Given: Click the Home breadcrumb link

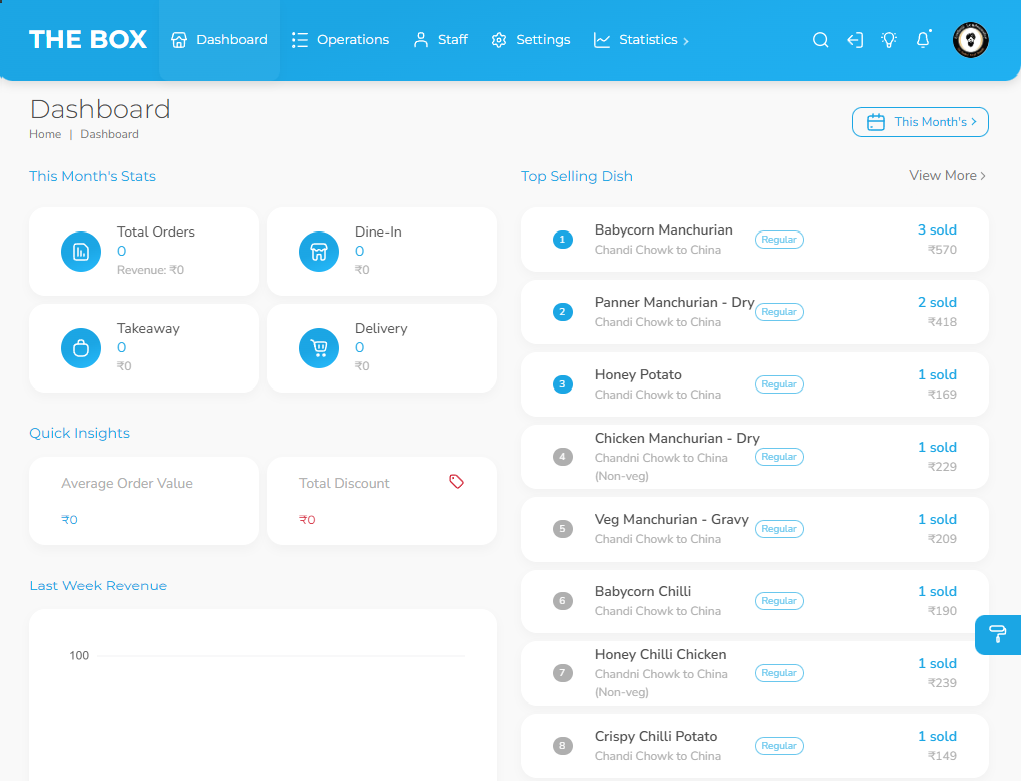Looking at the screenshot, I should pos(45,134).
